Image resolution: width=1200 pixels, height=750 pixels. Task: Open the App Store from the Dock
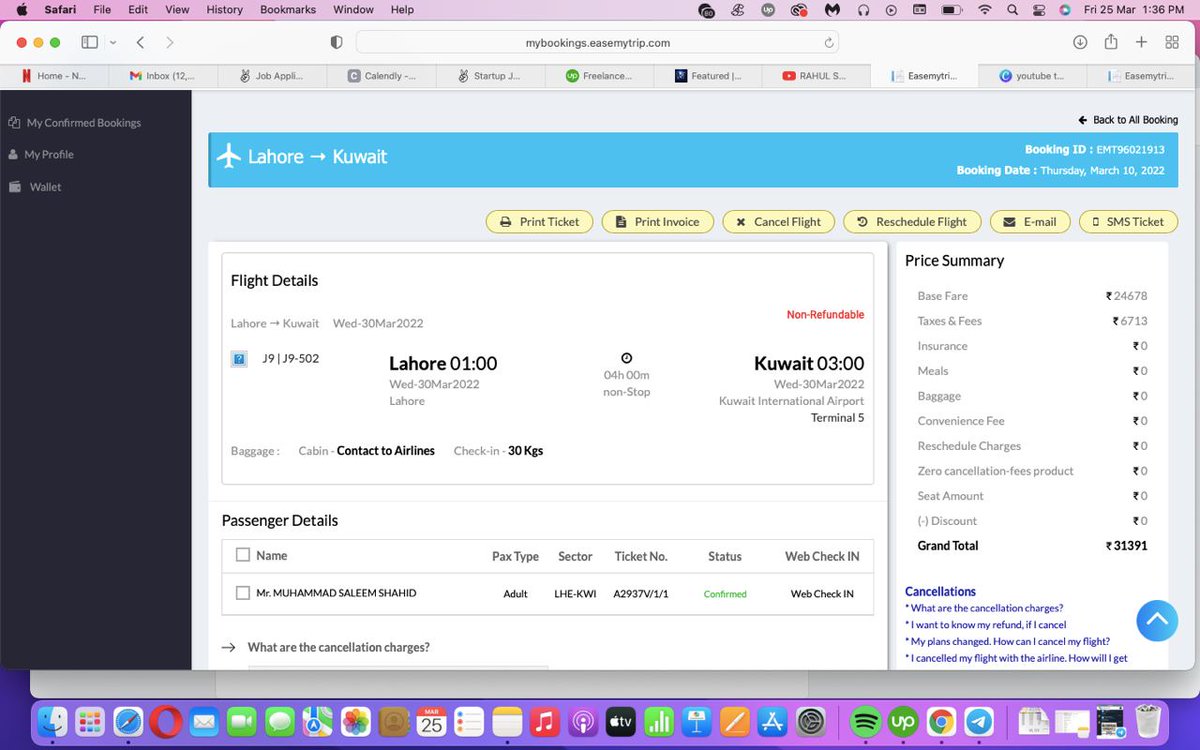click(x=773, y=721)
